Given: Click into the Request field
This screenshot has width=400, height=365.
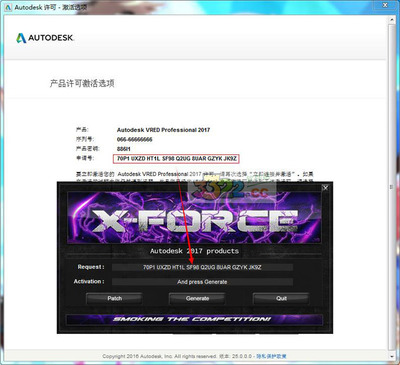Looking at the screenshot, I should (x=202, y=267).
